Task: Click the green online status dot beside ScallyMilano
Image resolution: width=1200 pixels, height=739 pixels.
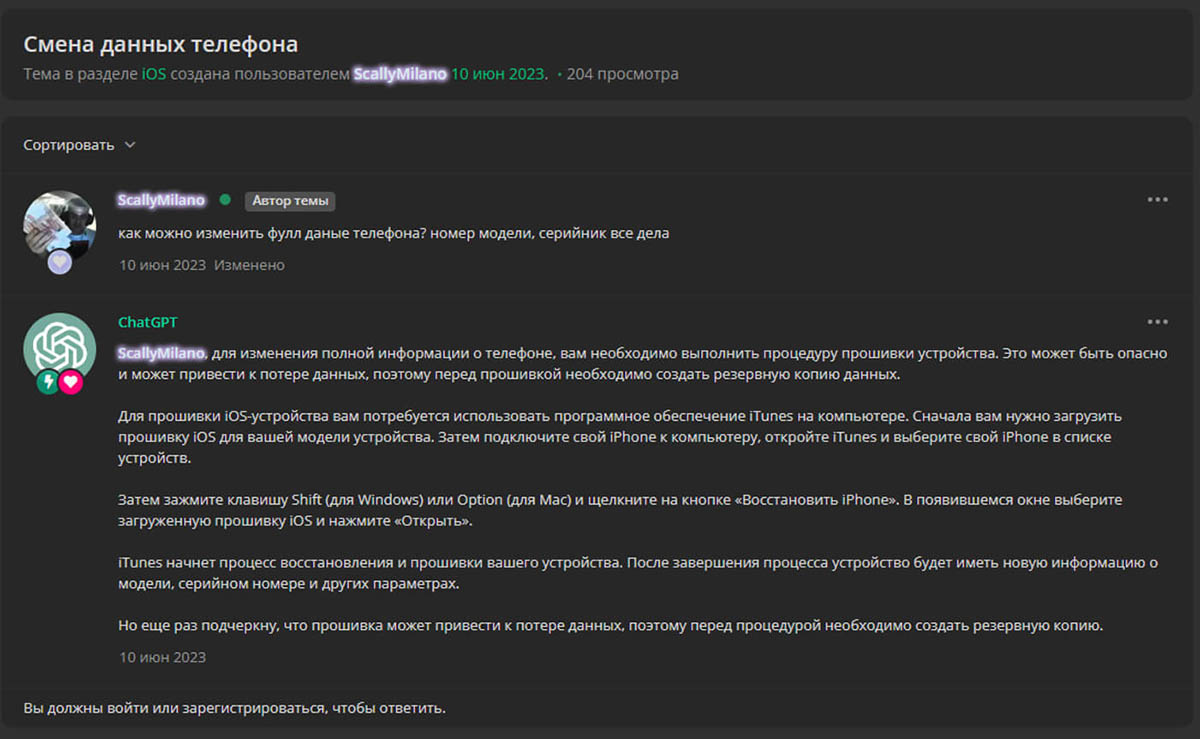Action: tap(225, 200)
